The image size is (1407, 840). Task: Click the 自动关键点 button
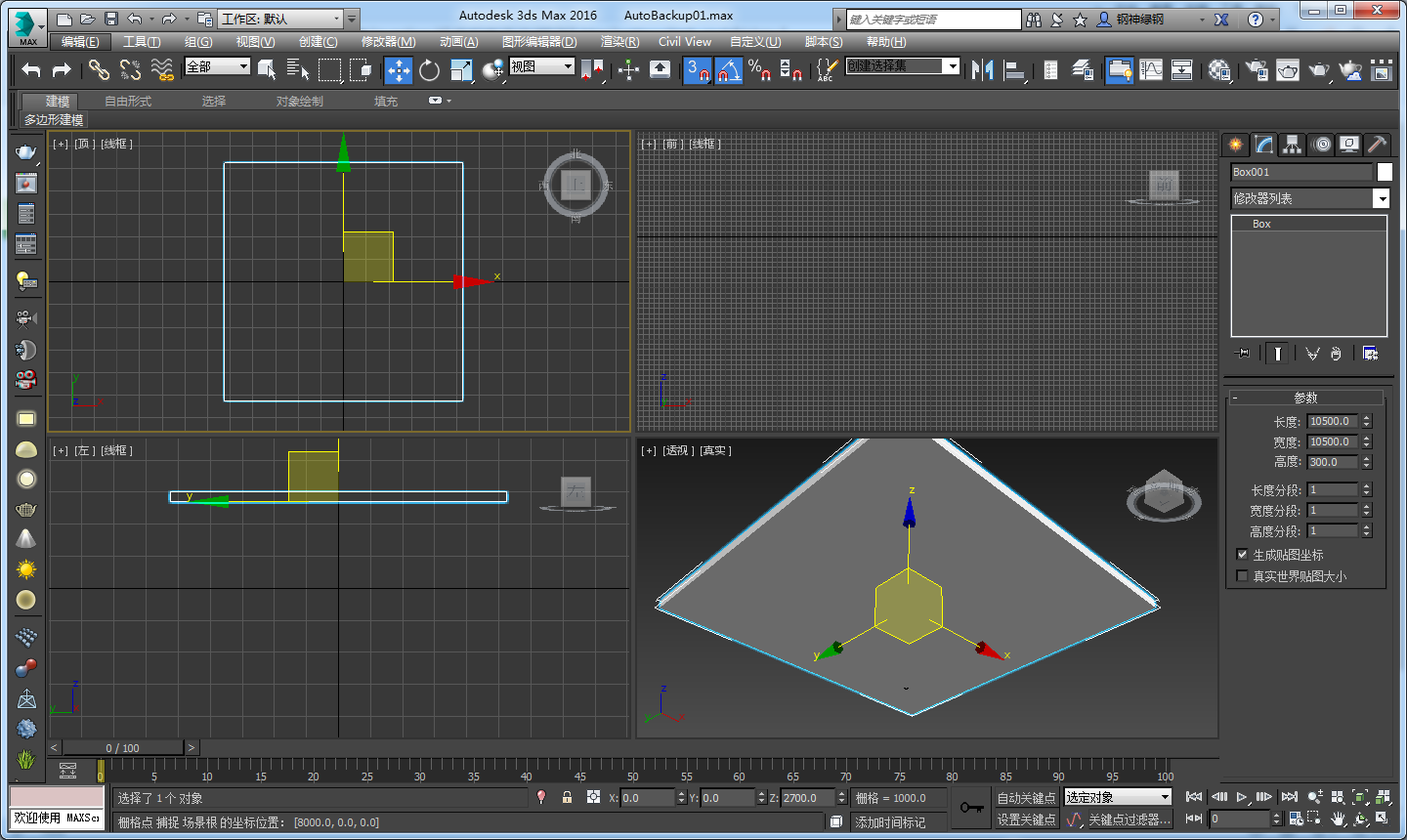coord(1026,798)
